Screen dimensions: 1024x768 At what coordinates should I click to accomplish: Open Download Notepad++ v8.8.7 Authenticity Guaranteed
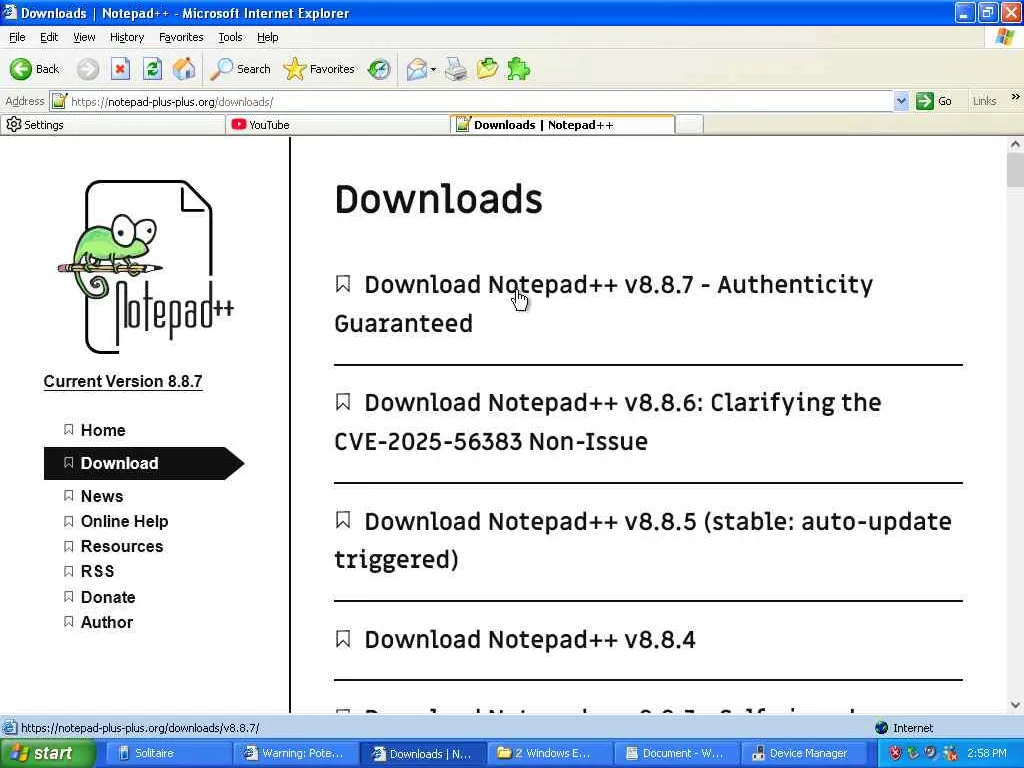(x=603, y=304)
